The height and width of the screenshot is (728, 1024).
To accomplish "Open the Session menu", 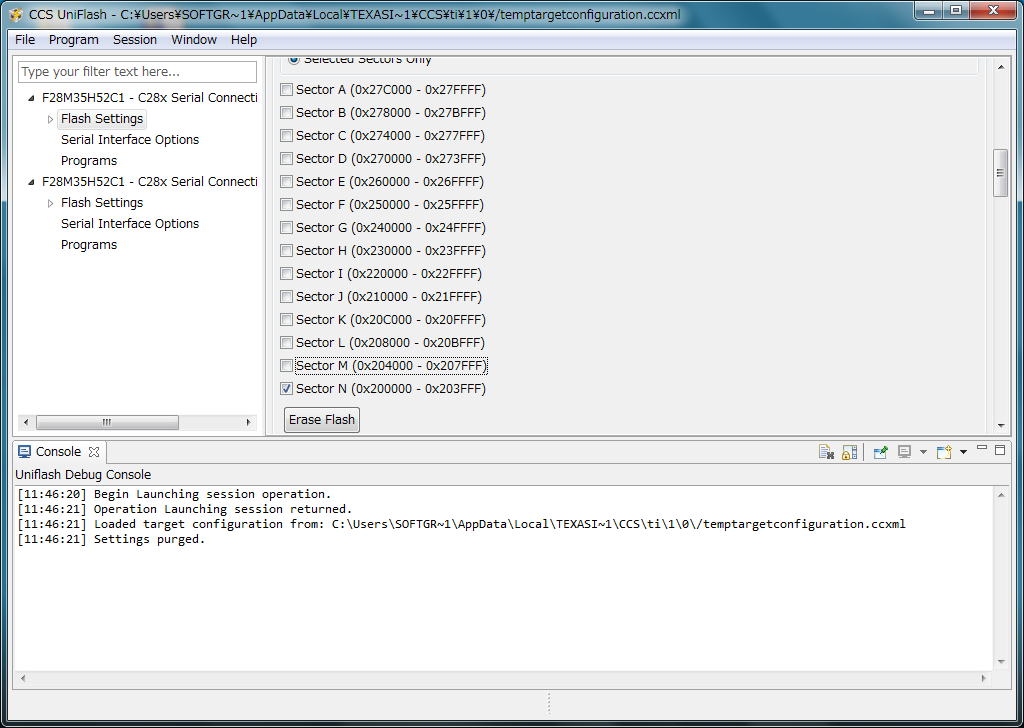I will [x=135, y=40].
